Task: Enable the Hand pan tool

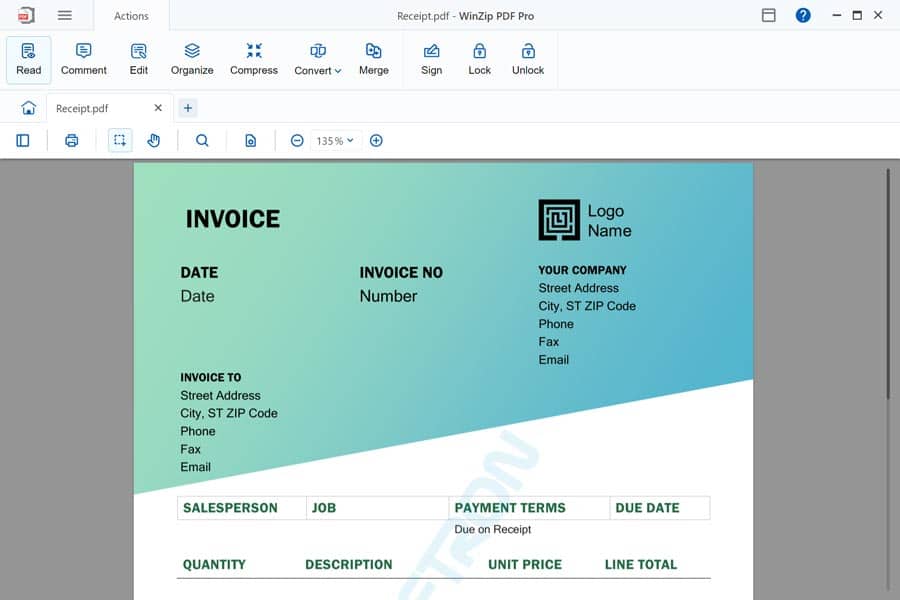Action: (154, 140)
